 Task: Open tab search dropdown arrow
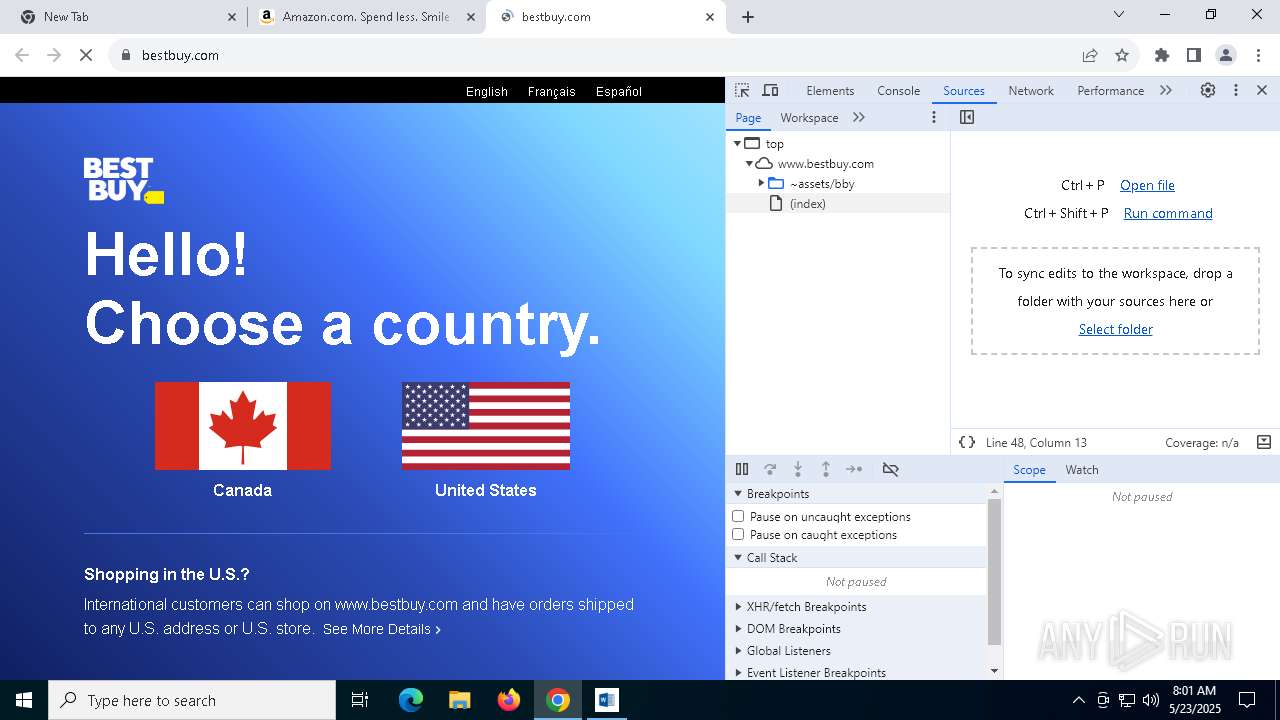[x=1119, y=14]
